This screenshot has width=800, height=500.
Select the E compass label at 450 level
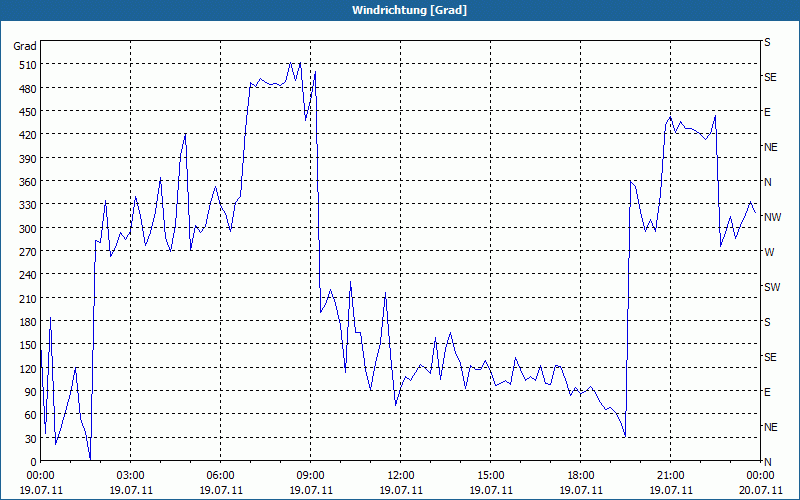[x=767, y=112]
